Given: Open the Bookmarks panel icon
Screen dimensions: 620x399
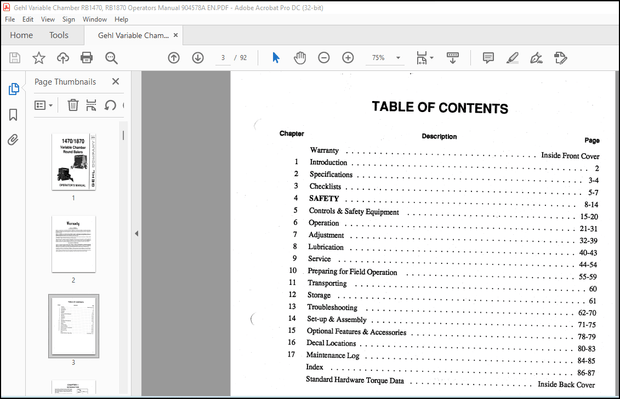Looking at the screenshot, I should click(x=13, y=115).
